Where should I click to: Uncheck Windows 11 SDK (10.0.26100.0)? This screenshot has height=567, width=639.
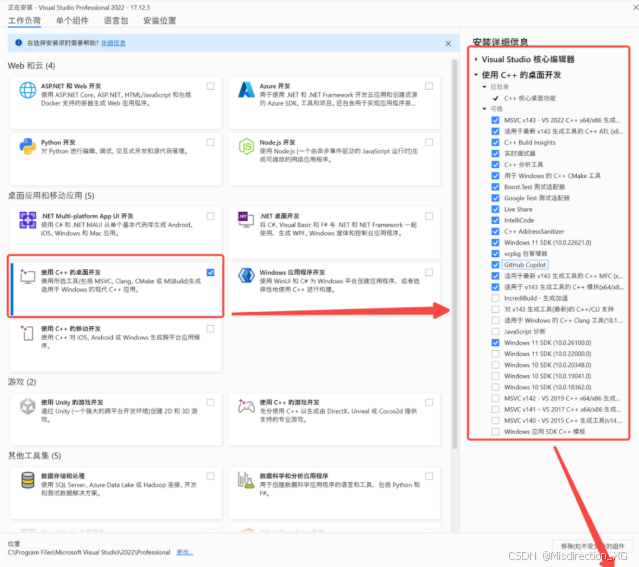point(495,343)
